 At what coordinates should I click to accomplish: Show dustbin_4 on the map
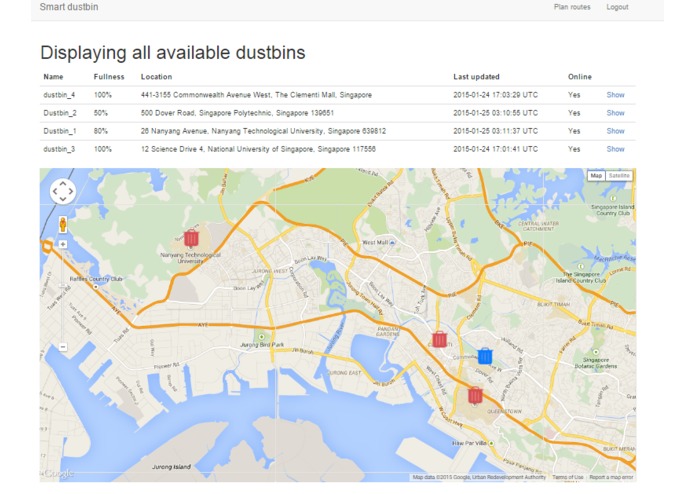click(x=615, y=95)
